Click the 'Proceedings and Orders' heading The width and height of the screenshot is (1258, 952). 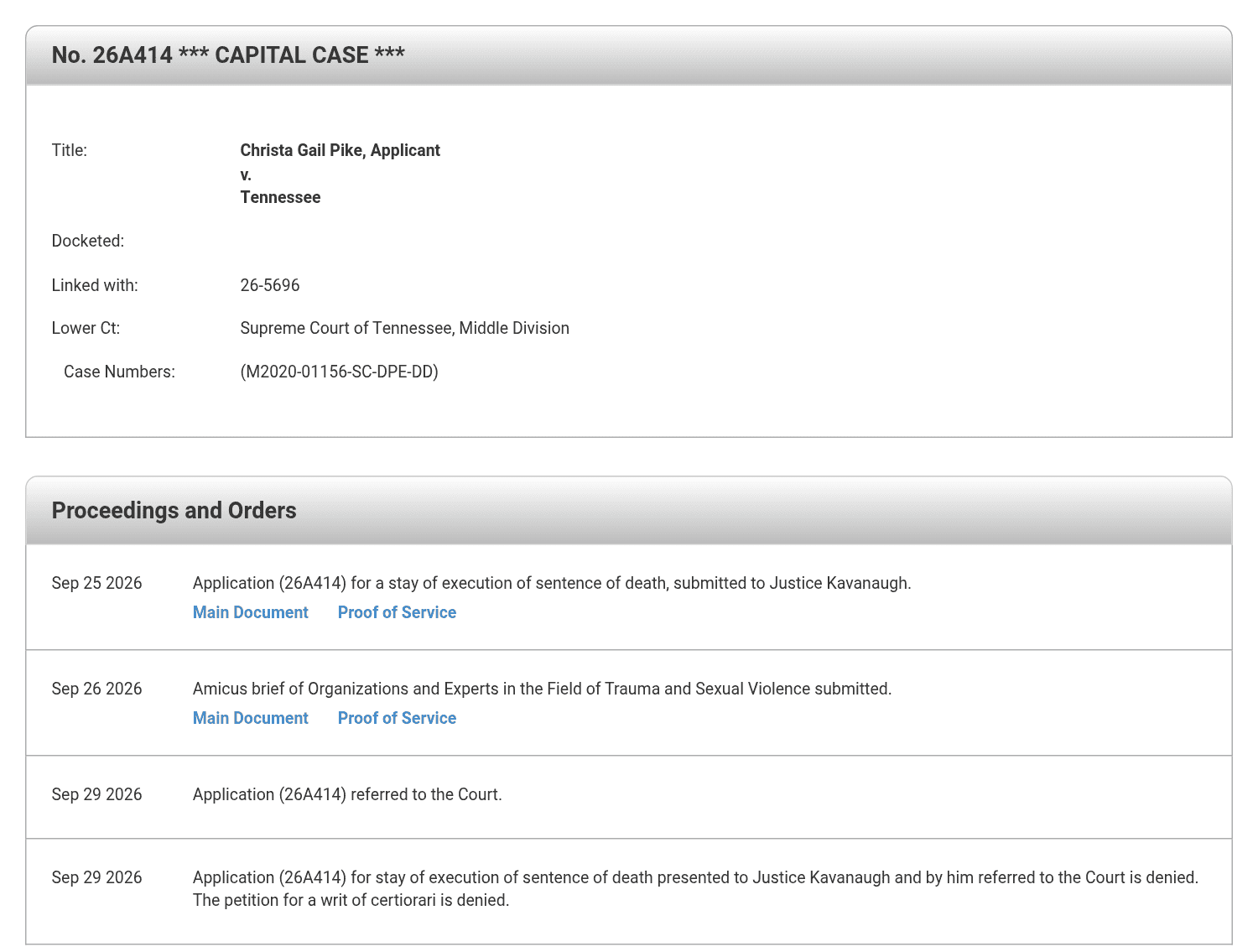click(174, 511)
